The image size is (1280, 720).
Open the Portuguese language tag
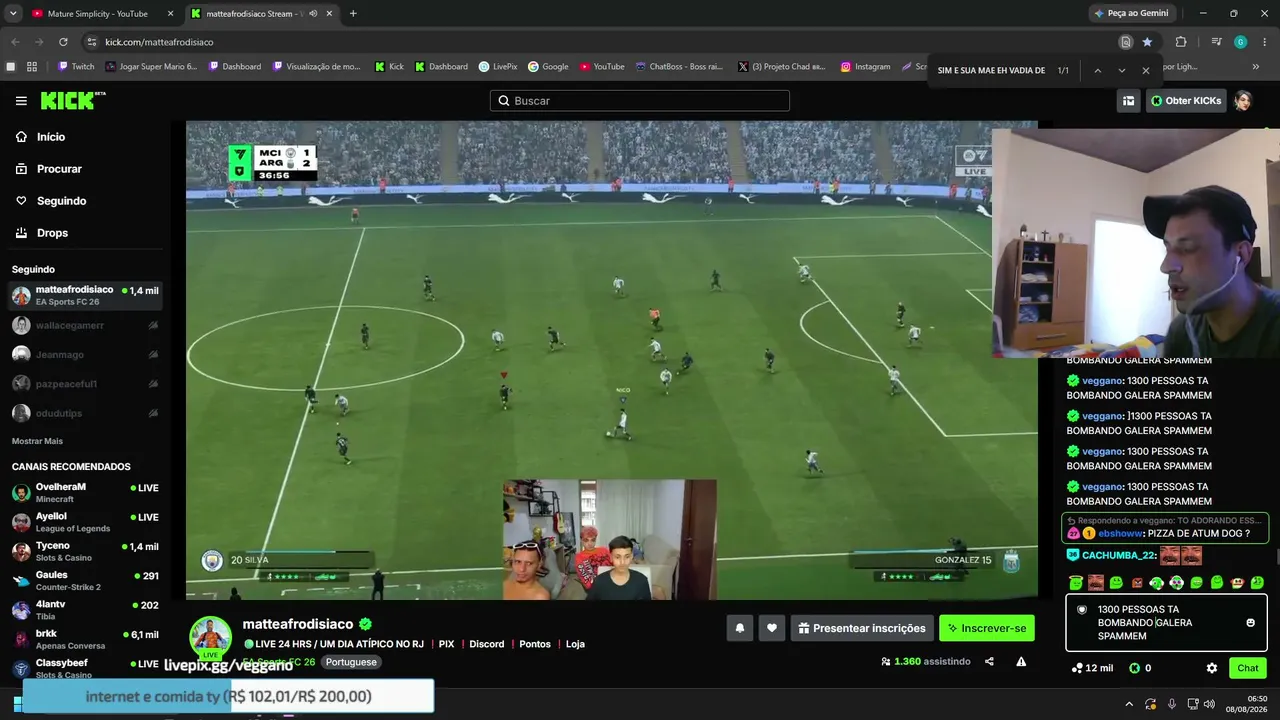click(351, 662)
